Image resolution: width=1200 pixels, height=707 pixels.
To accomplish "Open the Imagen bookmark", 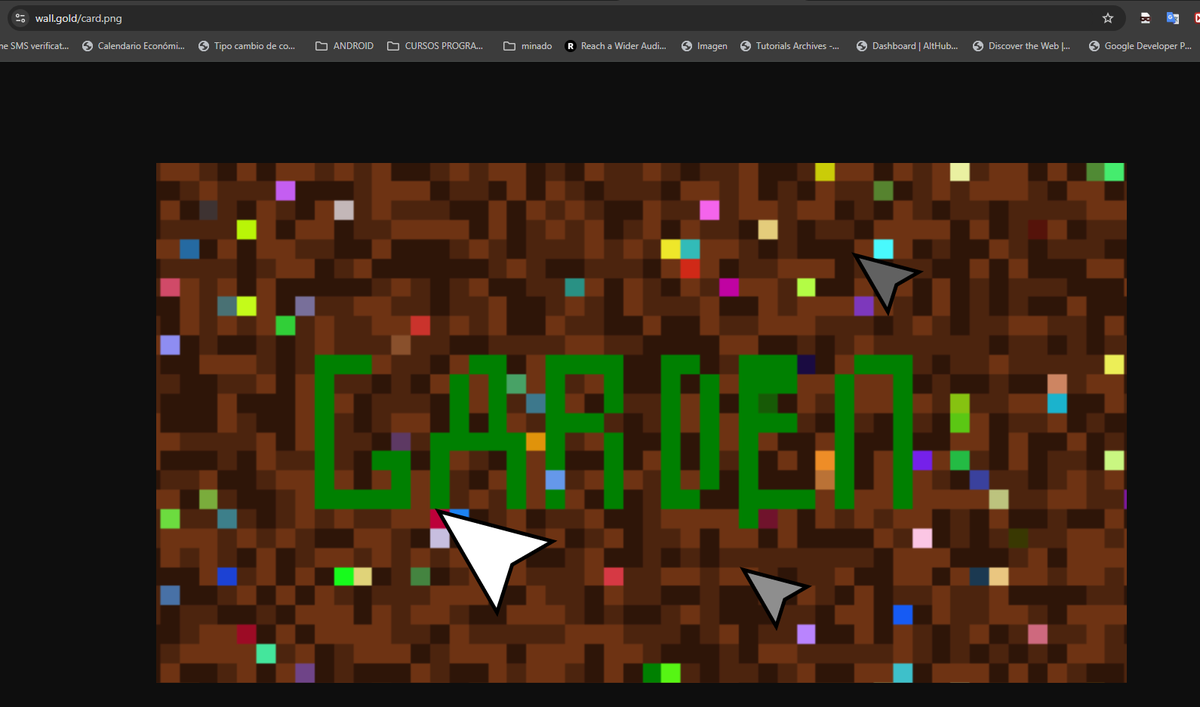I will (704, 46).
